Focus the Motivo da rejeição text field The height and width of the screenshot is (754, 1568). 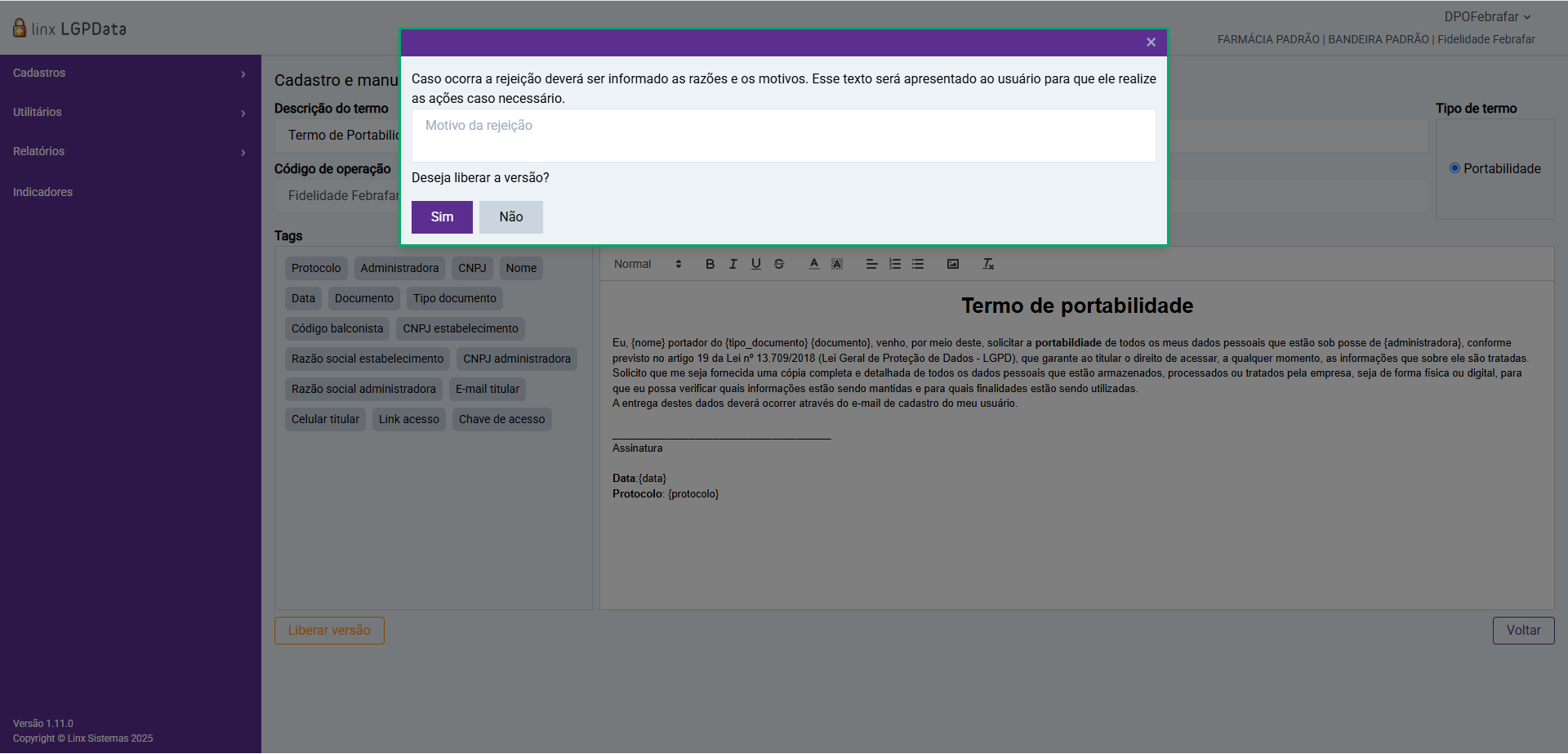pos(784,136)
